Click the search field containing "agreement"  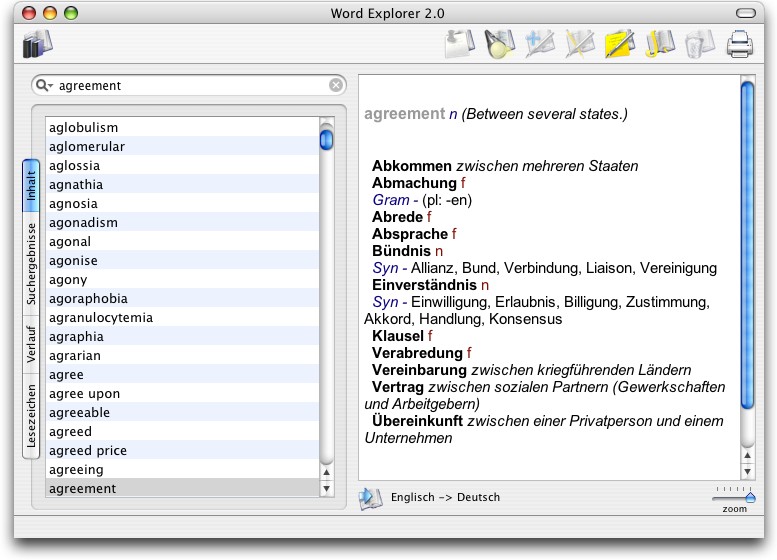coord(190,86)
